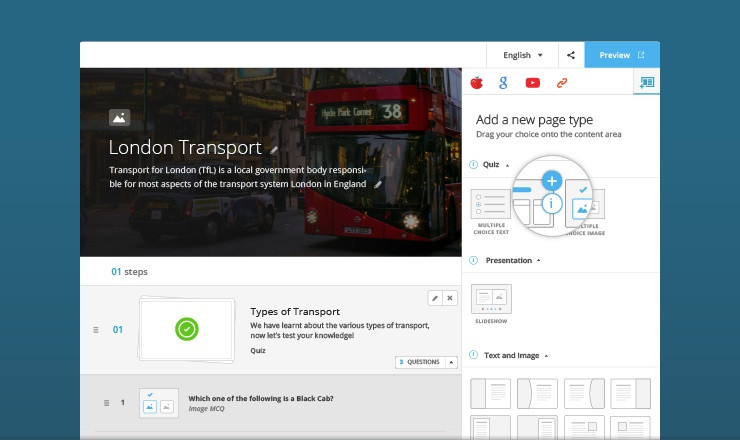
Task: Click the 'Add a new page type' heading
Action: (x=534, y=120)
